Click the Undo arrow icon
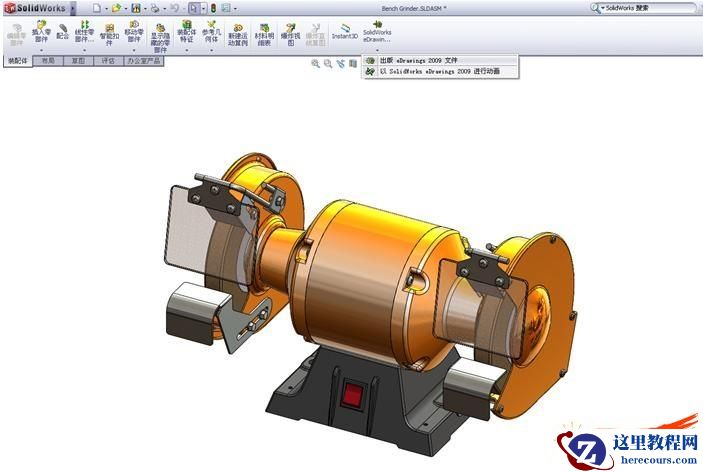This screenshot has height=472, width=703. point(174,8)
